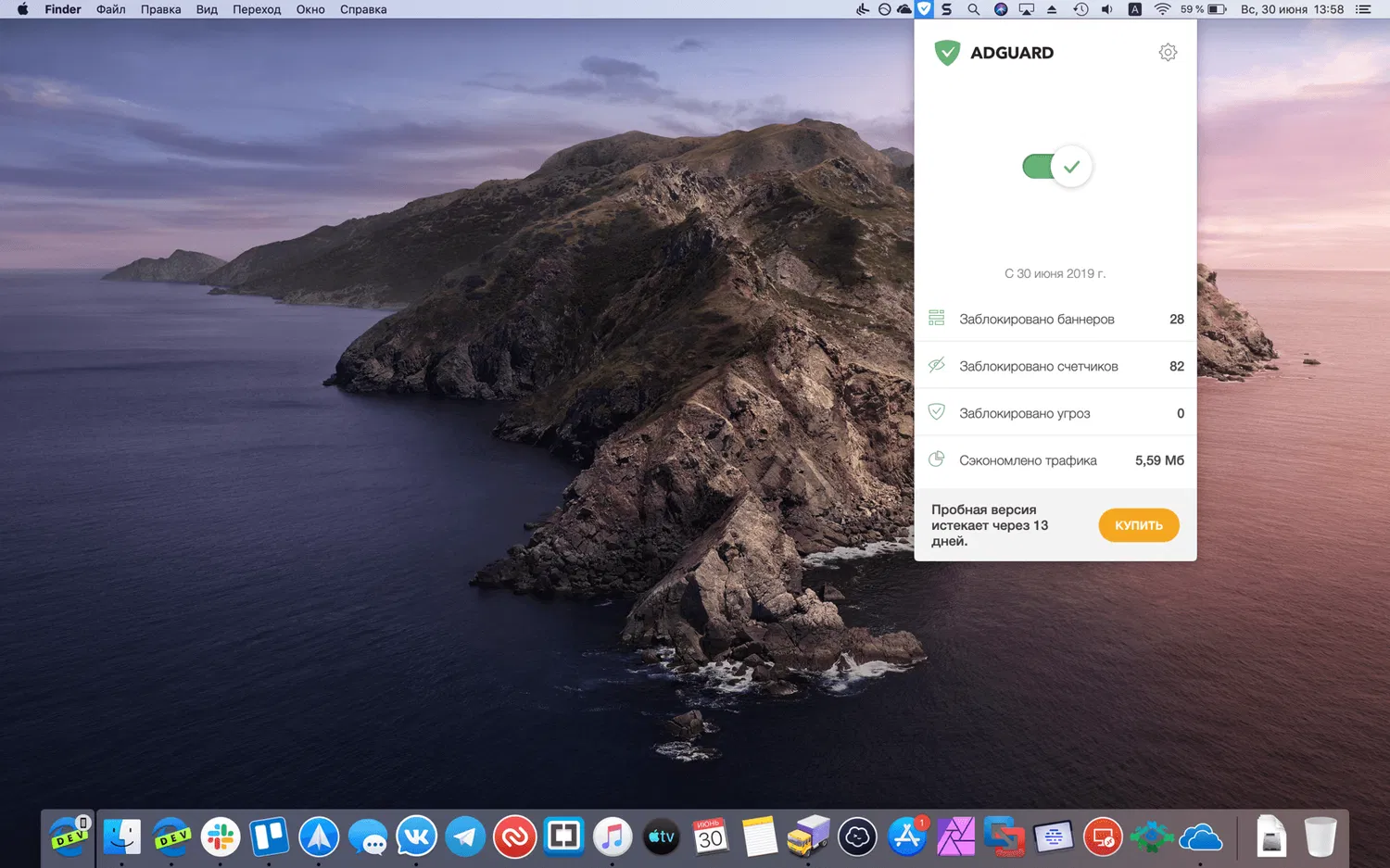Image resolution: width=1390 pixels, height=868 pixels.
Task: Click the blocked banners row icon
Action: tap(937, 319)
